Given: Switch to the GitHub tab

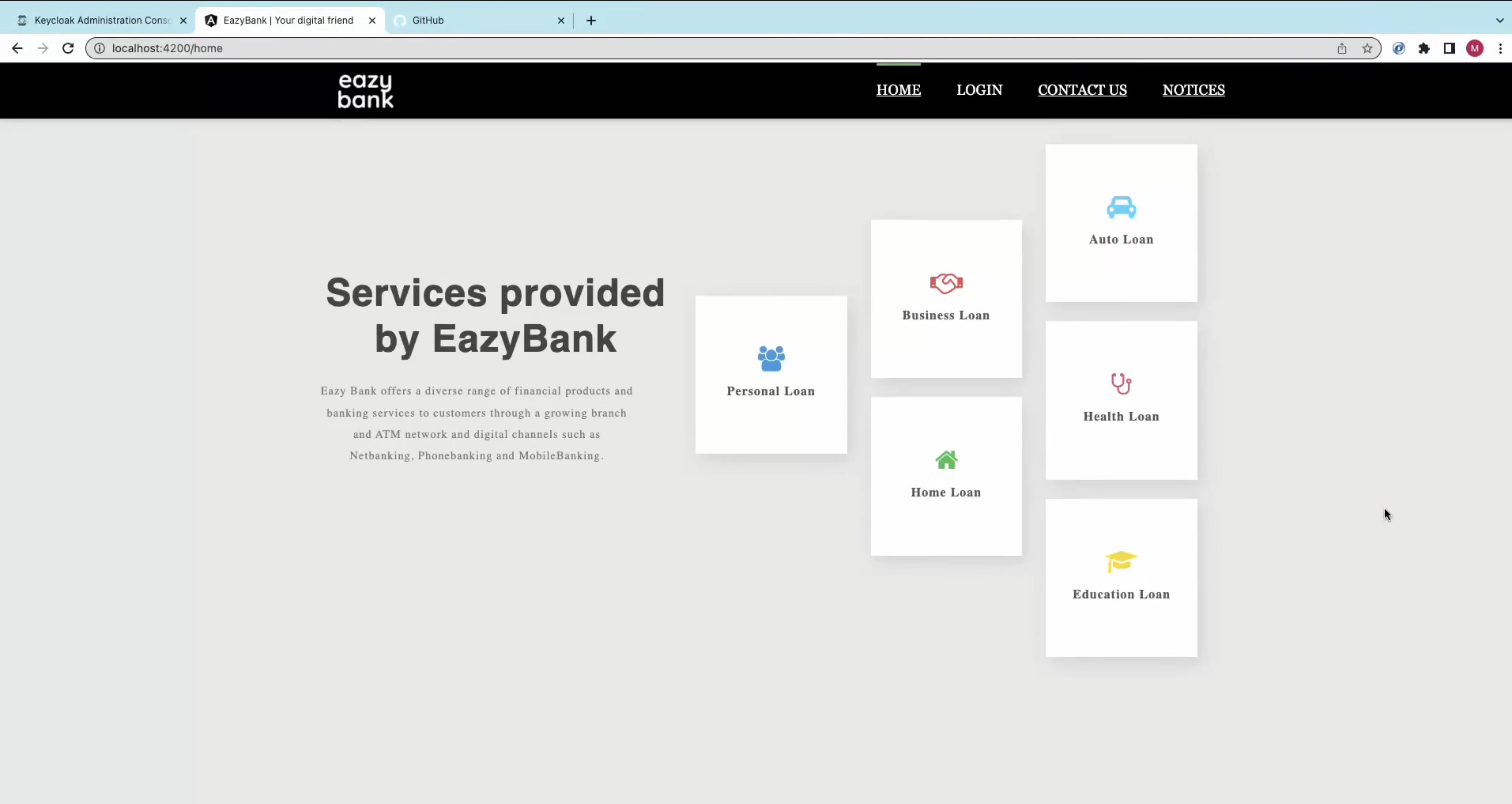Looking at the screenshot, I should click(474, 21).
